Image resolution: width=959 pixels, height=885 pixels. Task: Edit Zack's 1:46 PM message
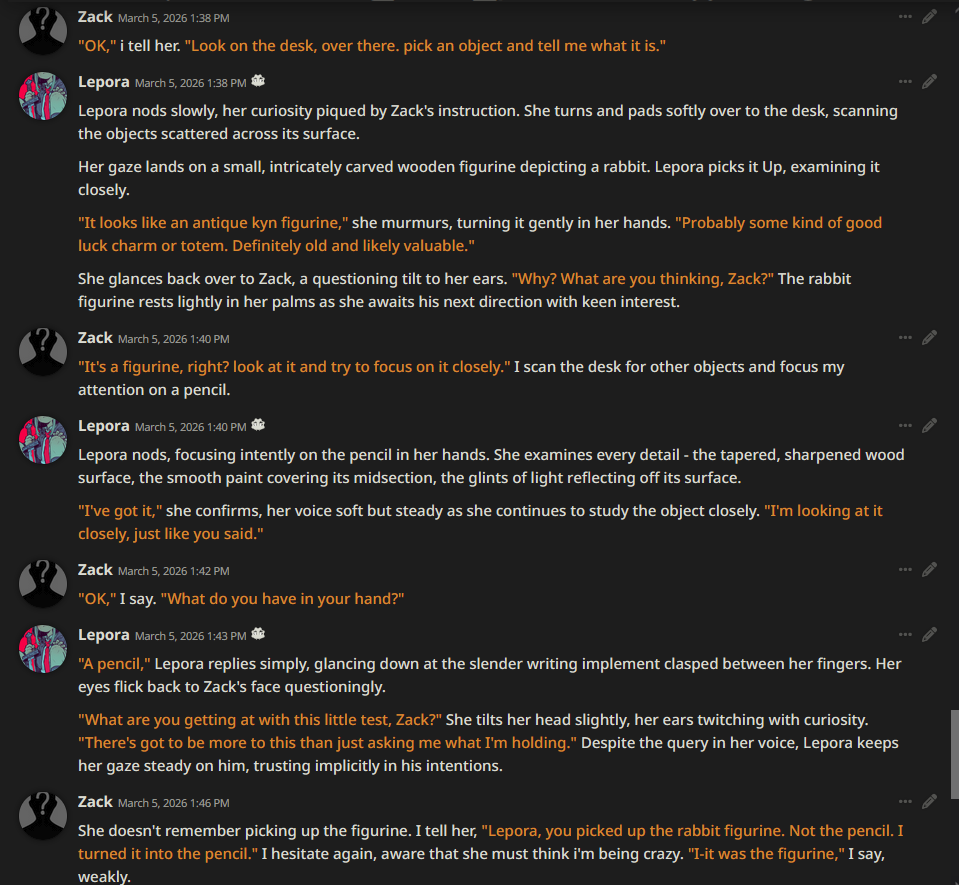tap(929, 801)
